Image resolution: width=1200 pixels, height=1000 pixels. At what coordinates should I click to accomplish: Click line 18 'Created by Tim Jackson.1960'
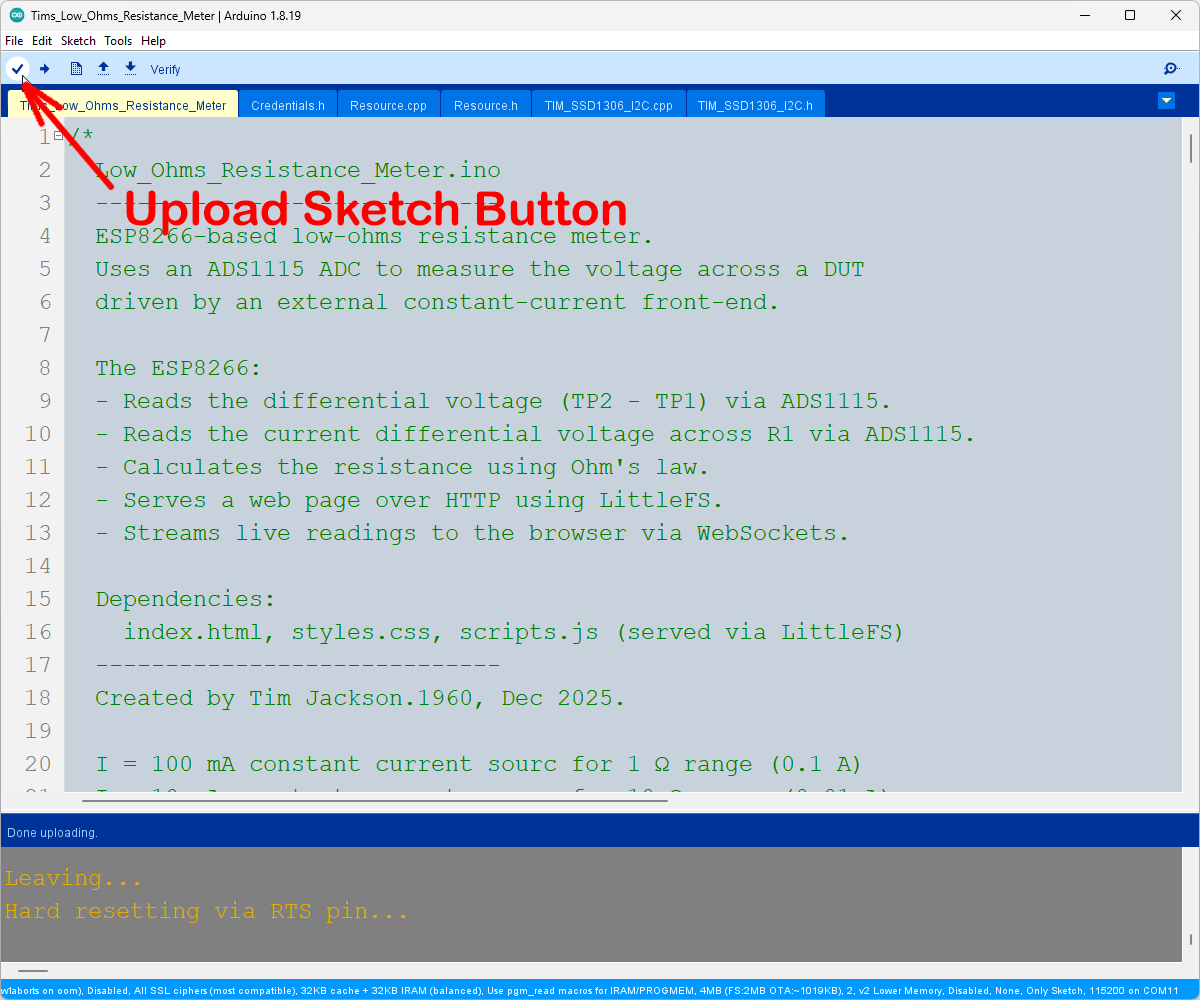284,698
